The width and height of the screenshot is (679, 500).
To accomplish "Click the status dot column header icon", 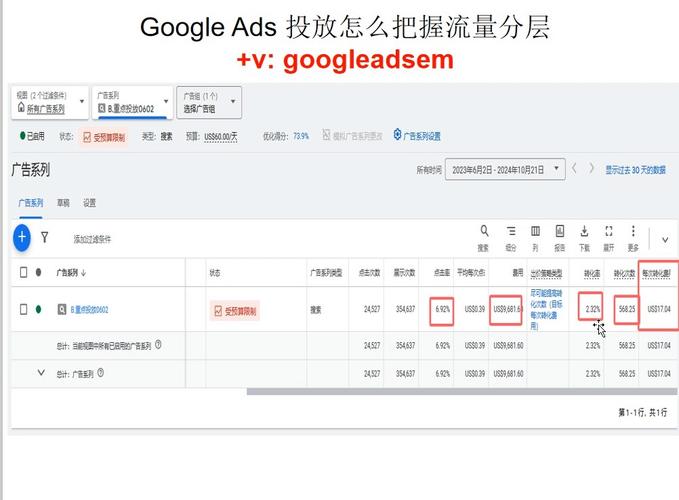I will click(39, 272).
